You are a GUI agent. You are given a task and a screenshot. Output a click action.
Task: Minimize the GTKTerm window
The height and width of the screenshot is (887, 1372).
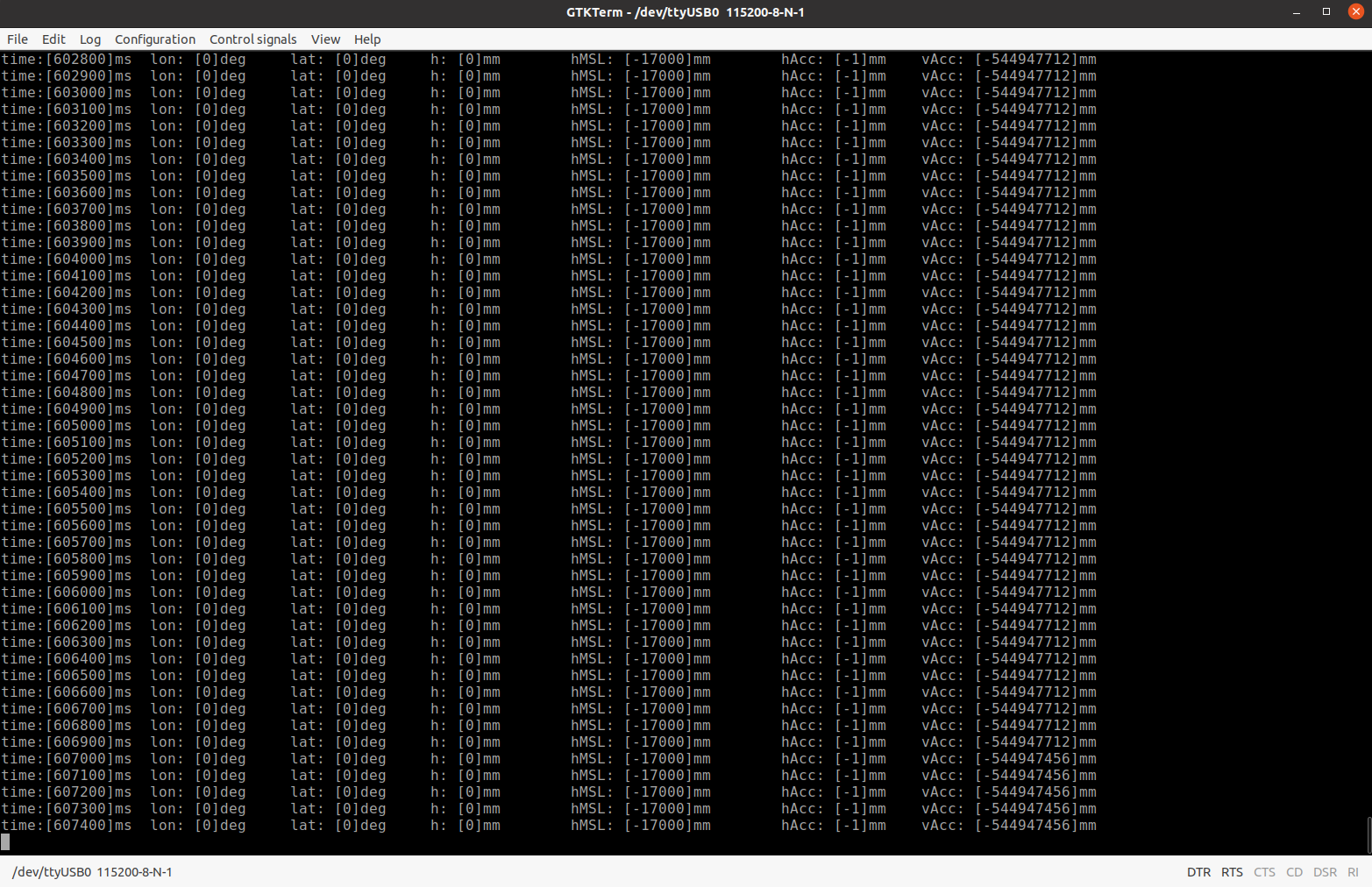[1297, 11]
